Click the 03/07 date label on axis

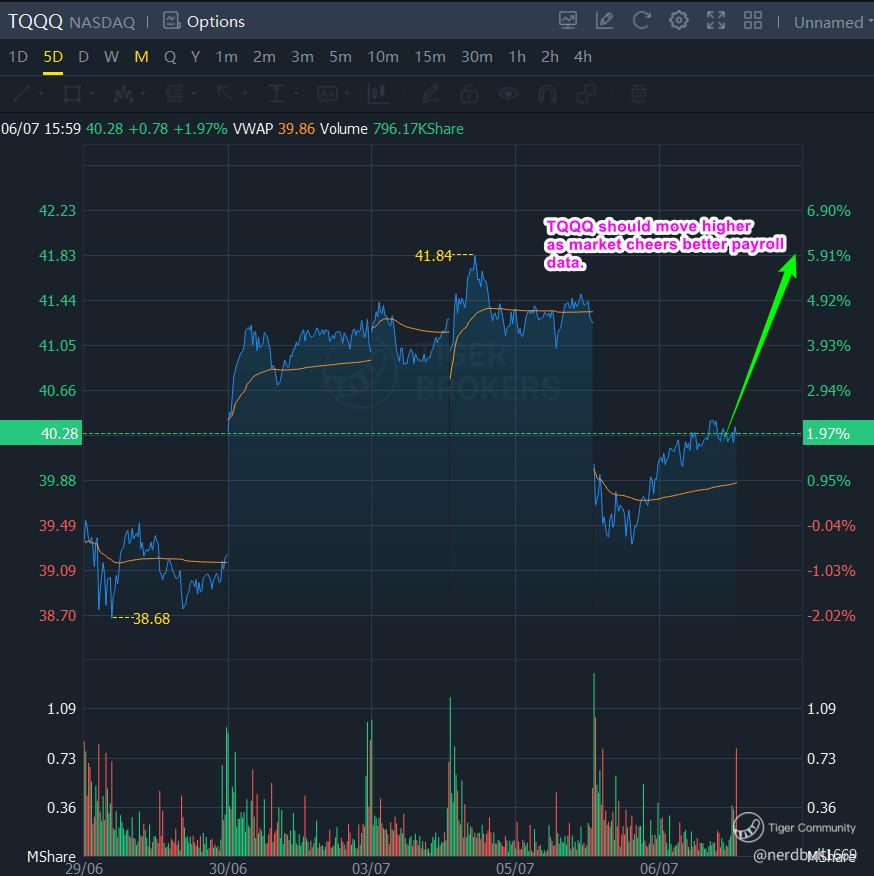[371, 868]
